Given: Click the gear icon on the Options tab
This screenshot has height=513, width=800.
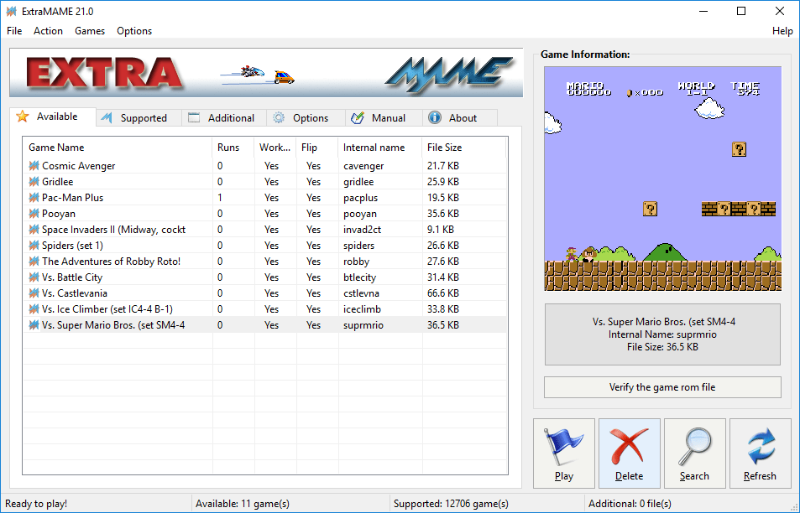Looking at the screenshot, I should 279,118.
